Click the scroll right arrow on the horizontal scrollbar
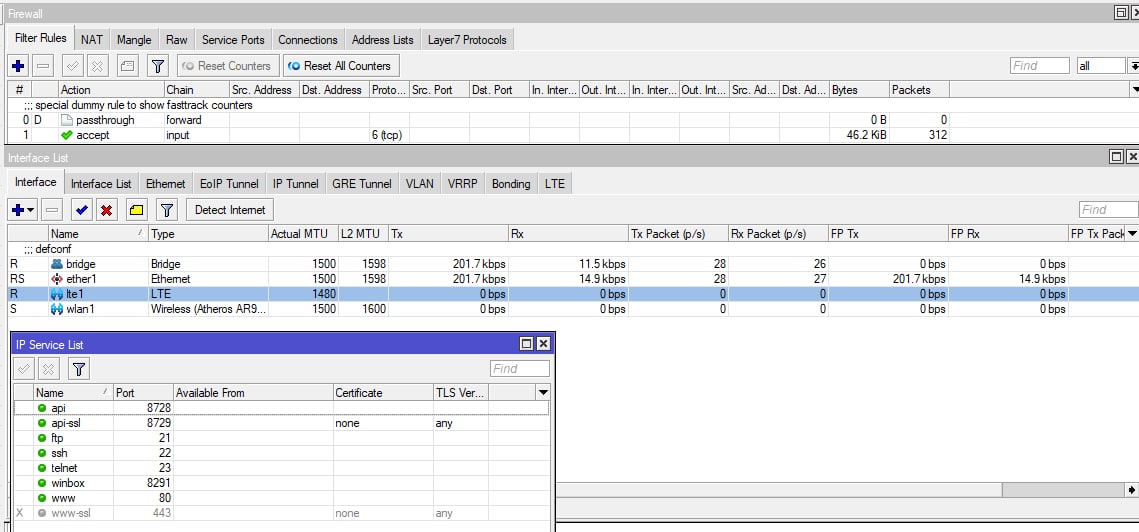1139x532 pixels. [x=1130, y=491]
